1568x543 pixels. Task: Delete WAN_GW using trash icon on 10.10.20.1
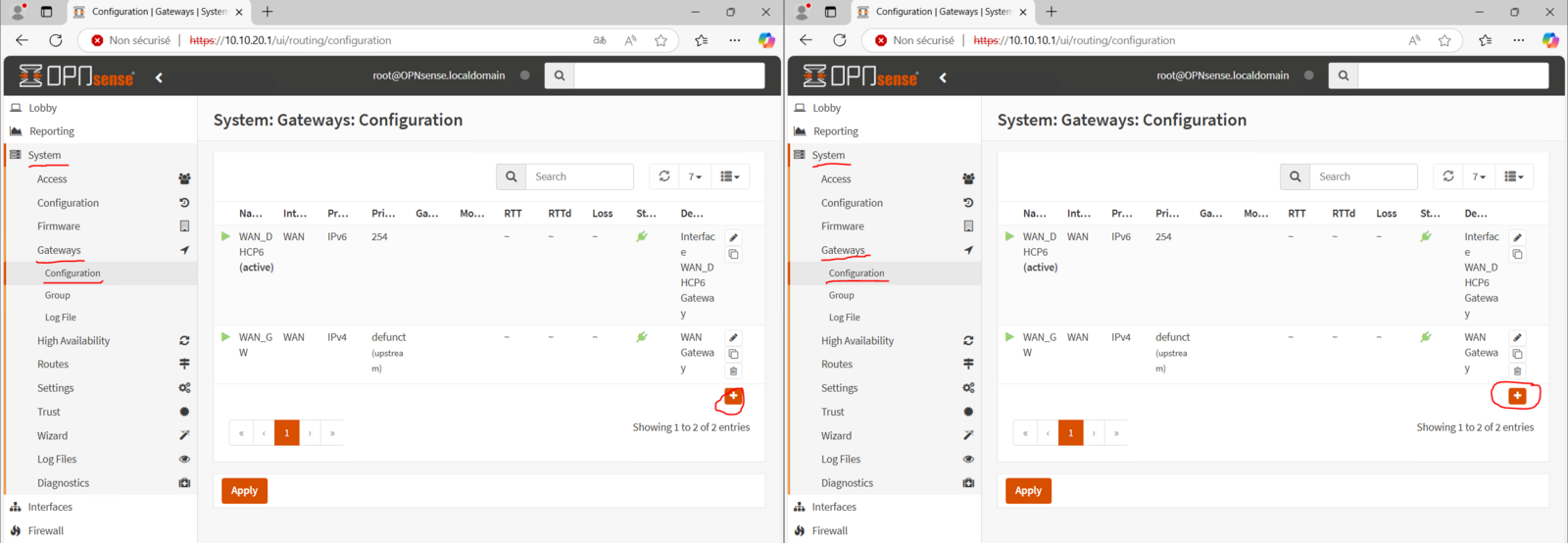pyautogui.click(x=733, y=371)
